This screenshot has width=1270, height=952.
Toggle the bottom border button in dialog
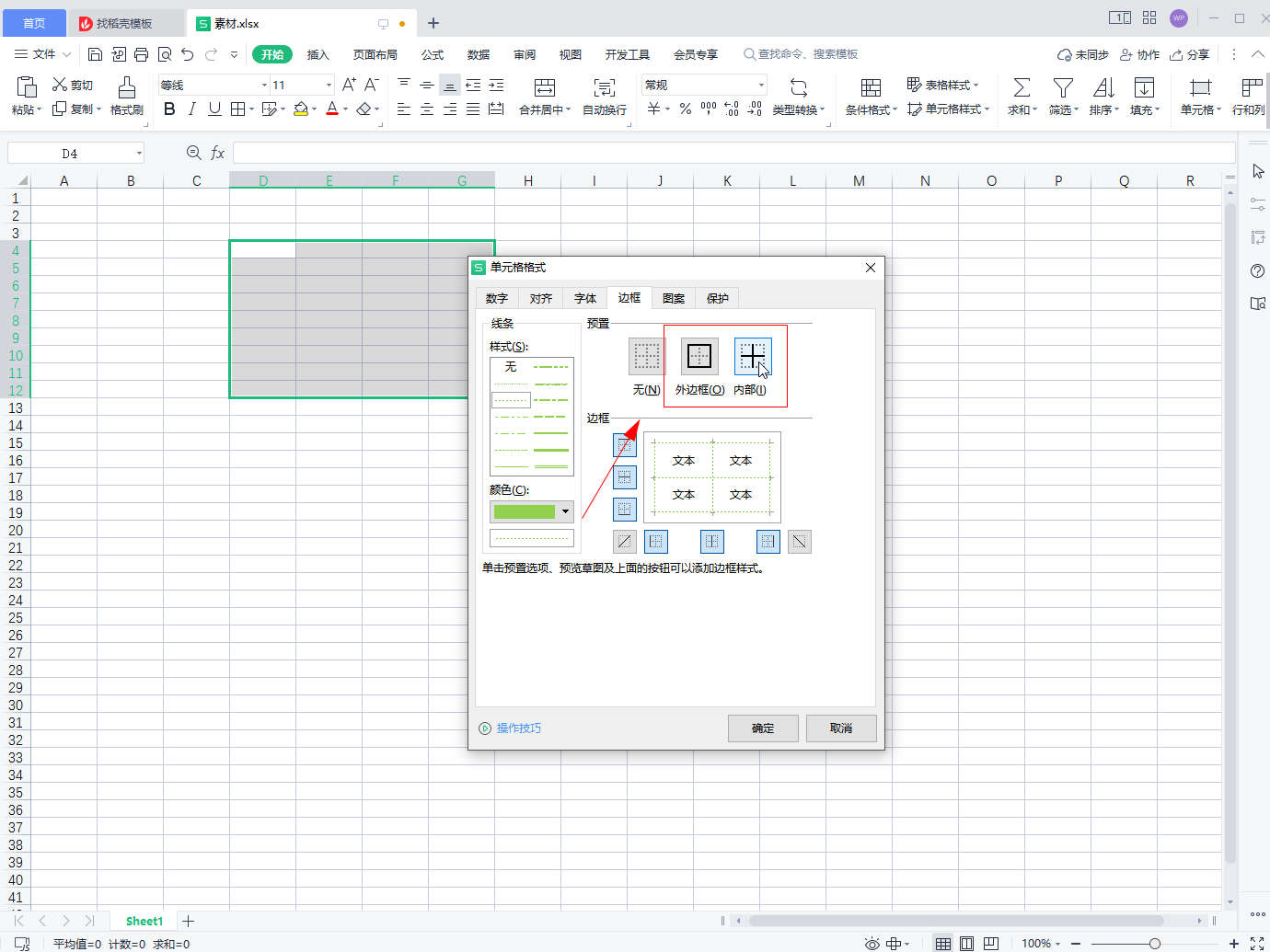coord(625,509)
